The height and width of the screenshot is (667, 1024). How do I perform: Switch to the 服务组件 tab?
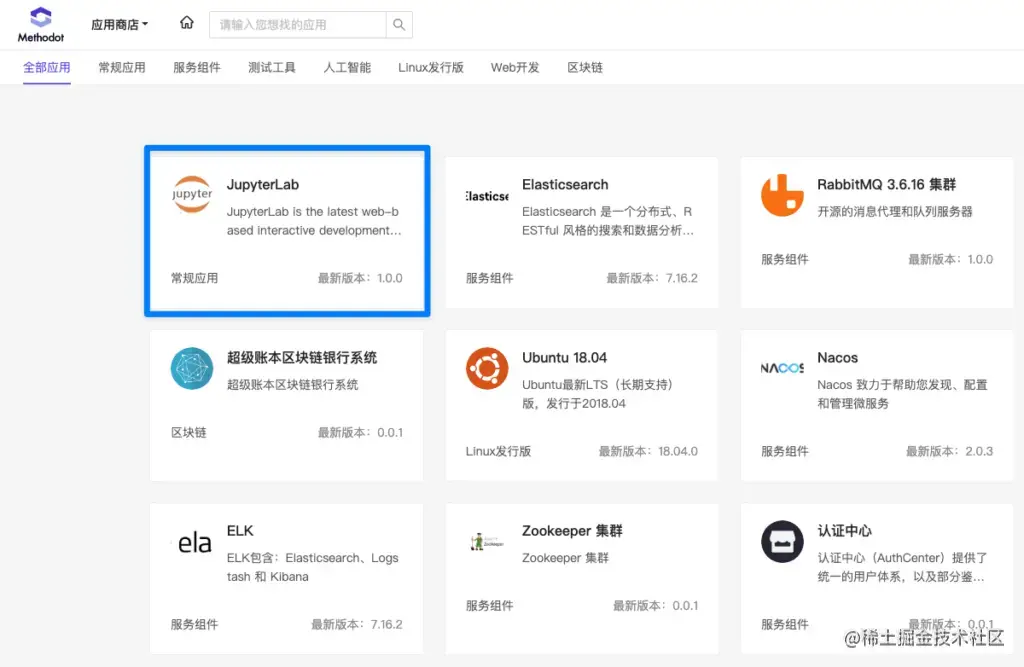[196, 67]
